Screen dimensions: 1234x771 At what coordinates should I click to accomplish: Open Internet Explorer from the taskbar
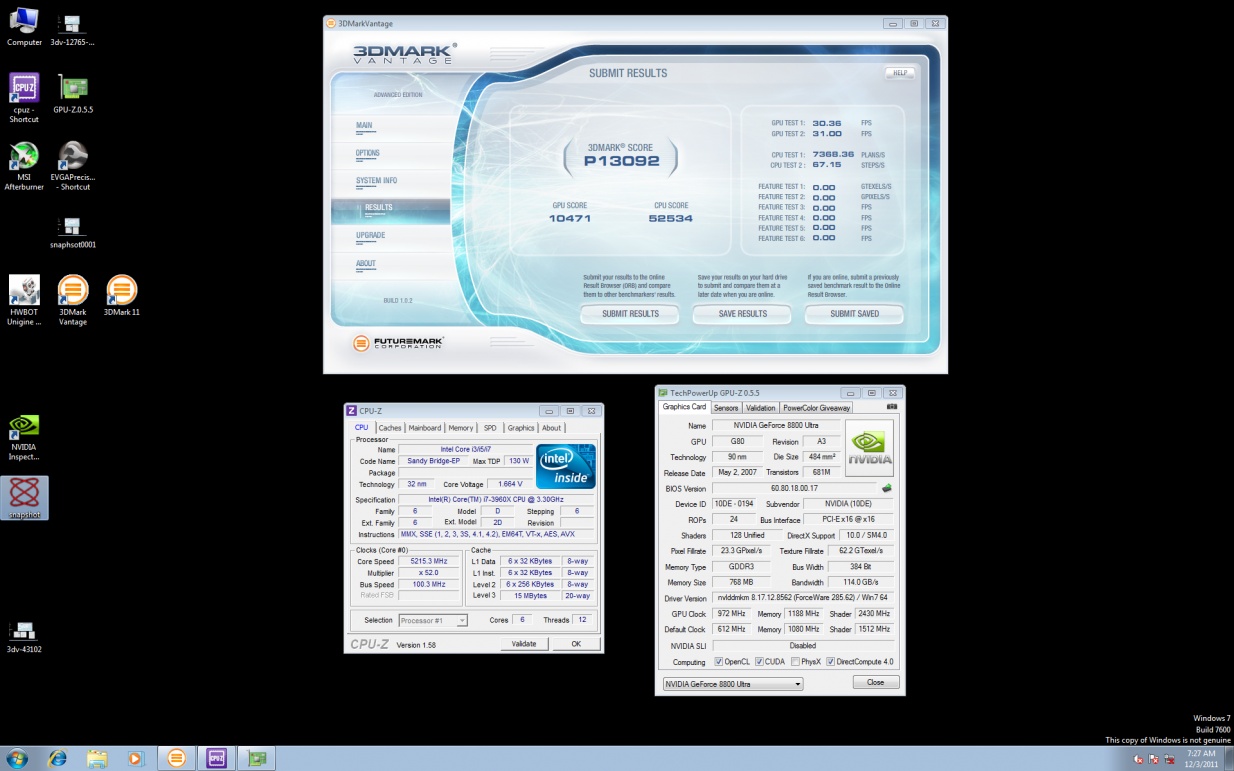pos(56,758)
